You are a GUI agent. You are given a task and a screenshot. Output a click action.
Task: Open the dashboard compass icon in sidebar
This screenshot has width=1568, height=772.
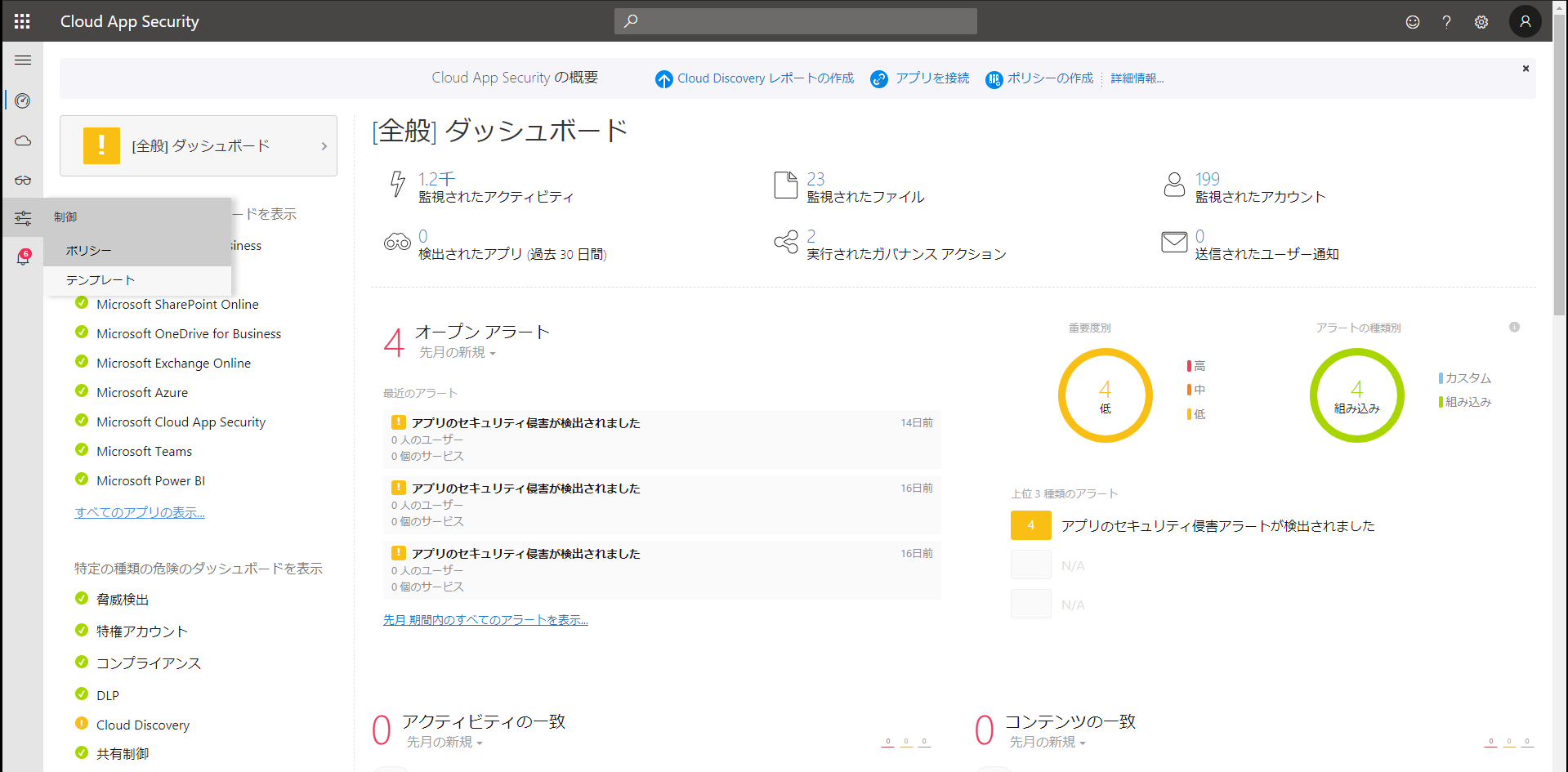[x=22, y=100]
